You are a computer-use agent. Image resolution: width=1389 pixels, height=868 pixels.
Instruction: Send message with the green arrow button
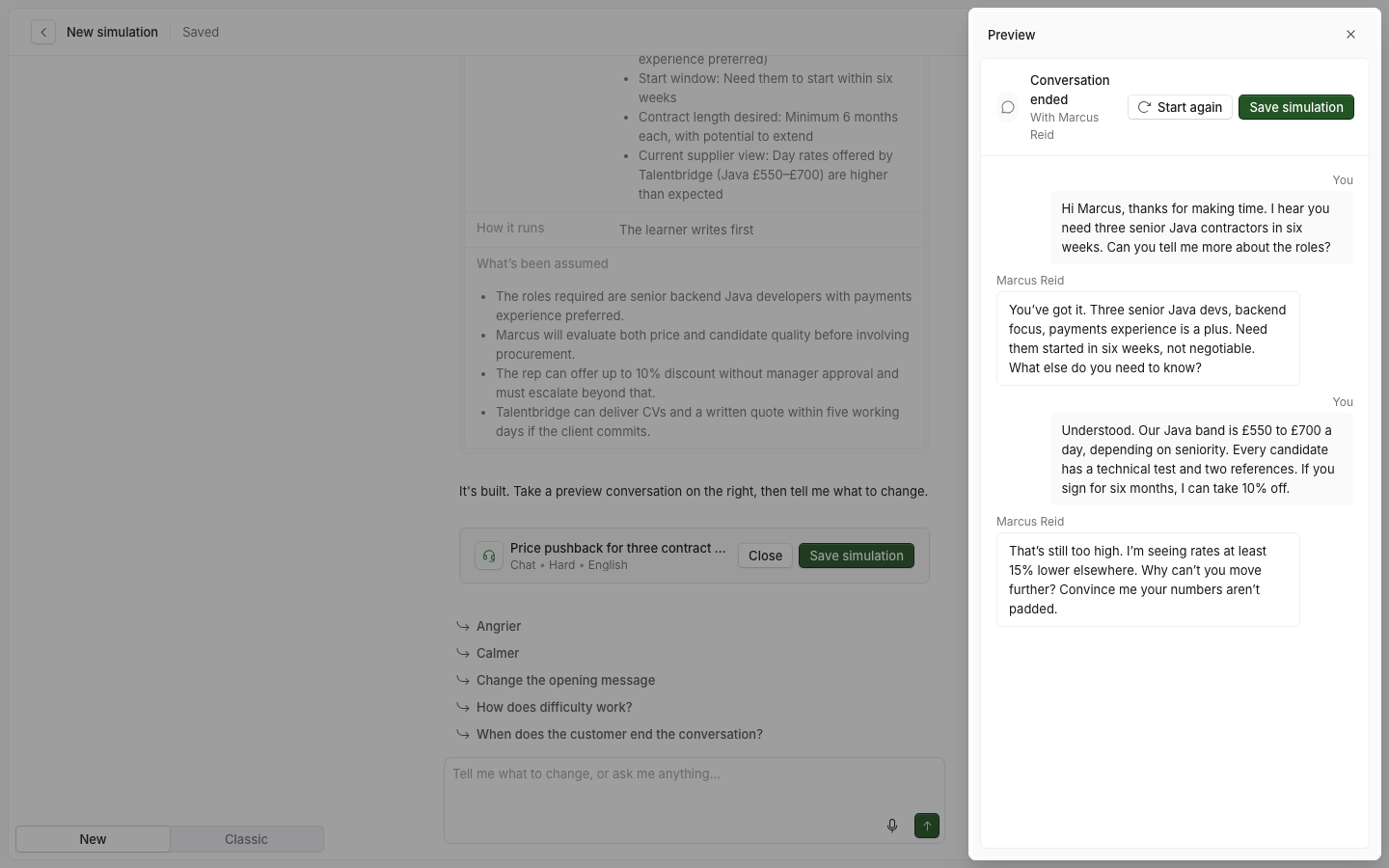pyautogui.click(x=927, y=826)
